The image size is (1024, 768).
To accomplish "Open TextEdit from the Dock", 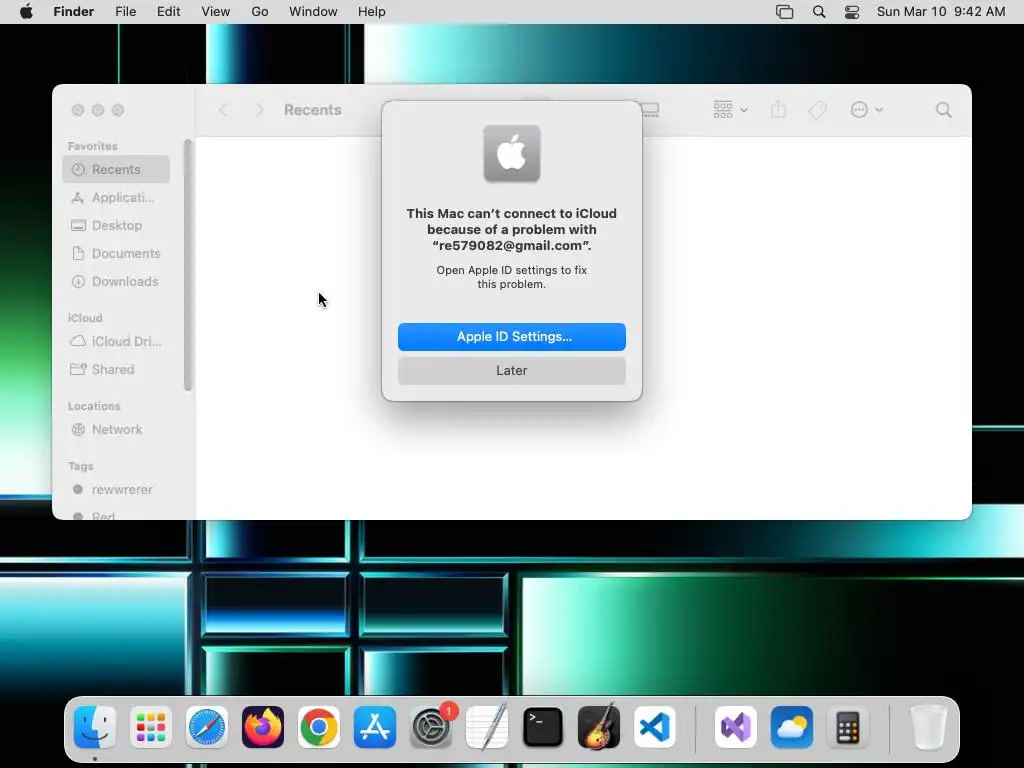I will tap(487, 727).
